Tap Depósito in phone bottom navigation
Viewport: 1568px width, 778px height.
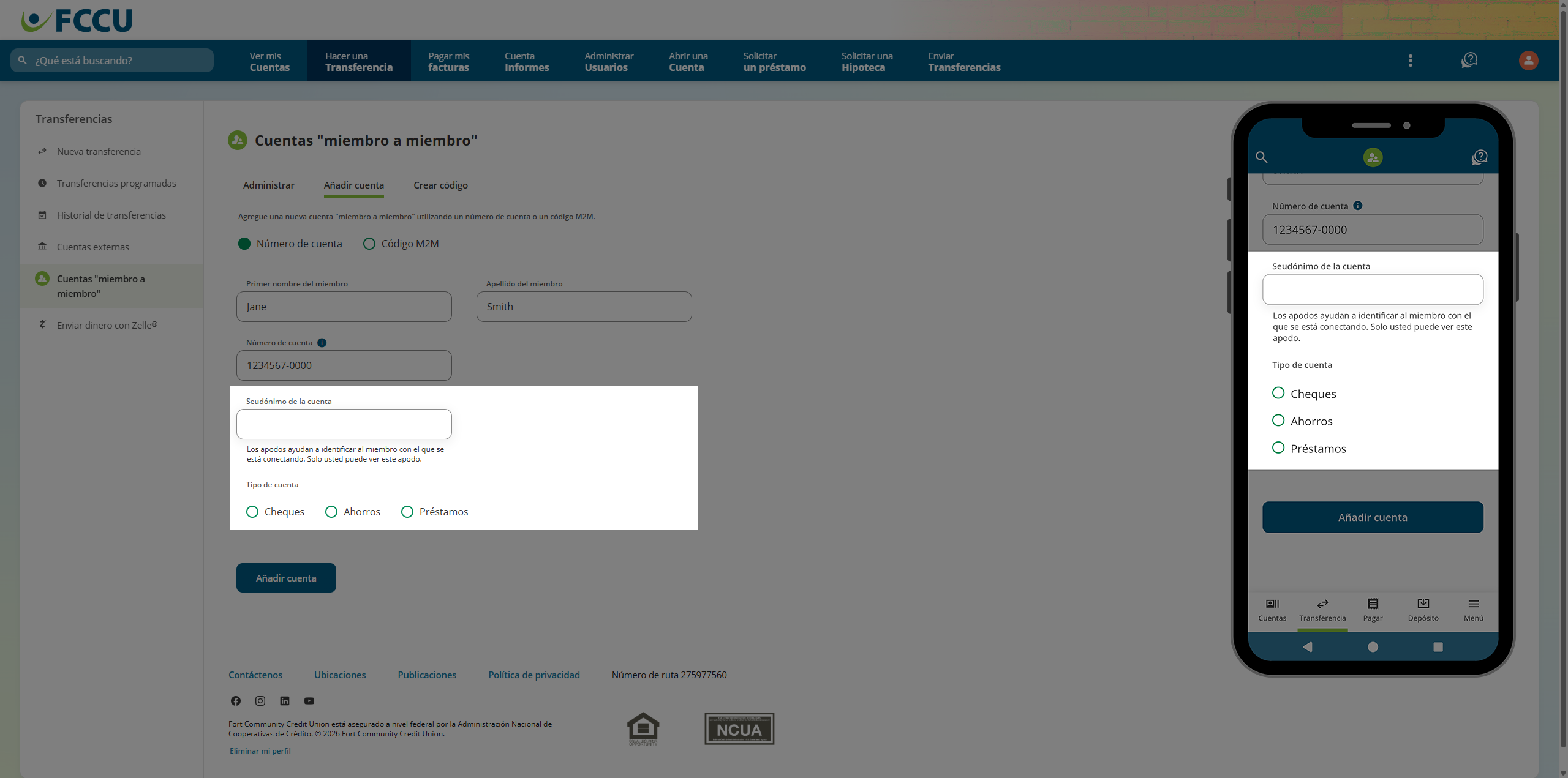(x=1423, y=610)
